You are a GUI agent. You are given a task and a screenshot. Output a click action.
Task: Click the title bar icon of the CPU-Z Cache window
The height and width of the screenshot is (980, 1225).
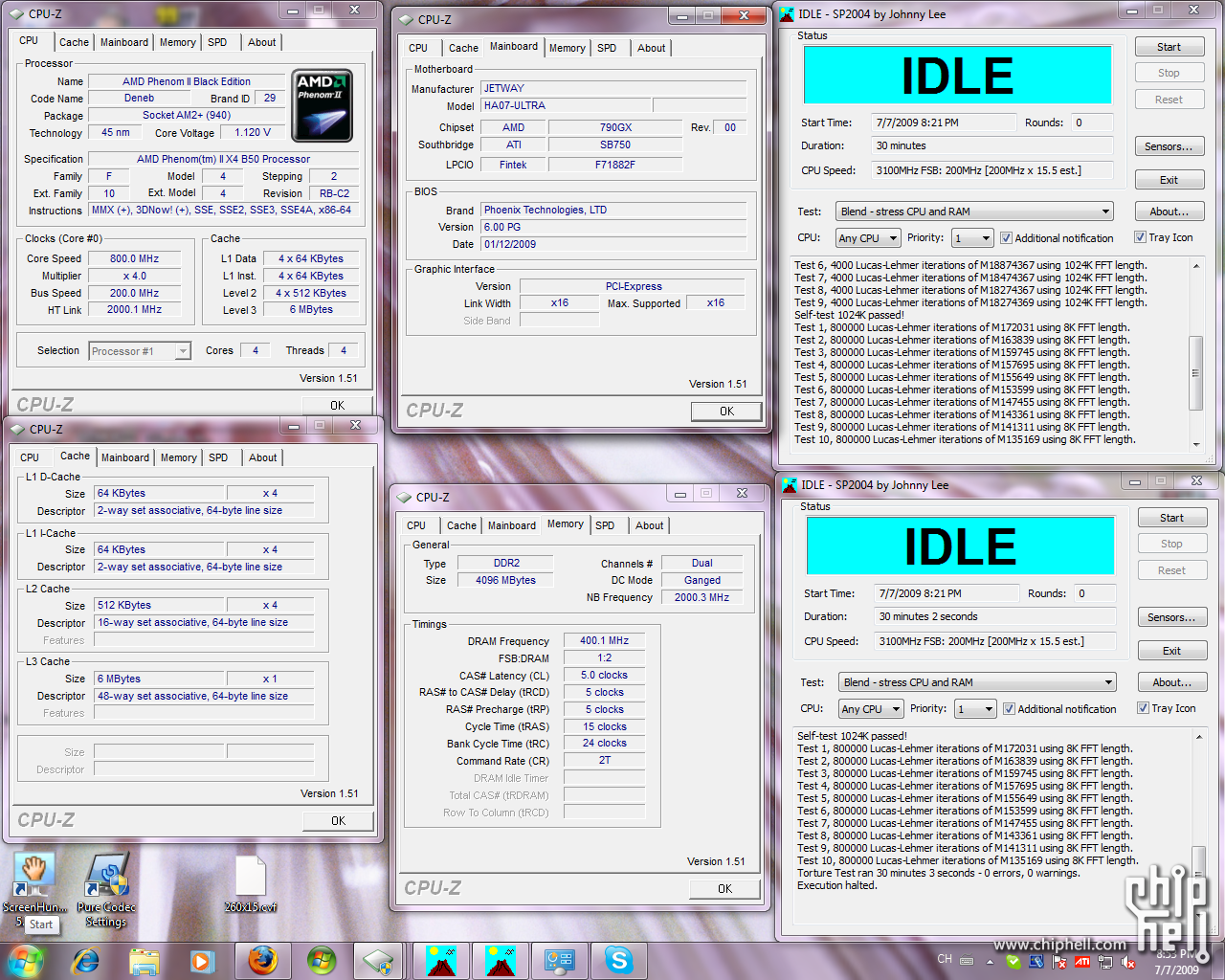[x=16, y=429]
